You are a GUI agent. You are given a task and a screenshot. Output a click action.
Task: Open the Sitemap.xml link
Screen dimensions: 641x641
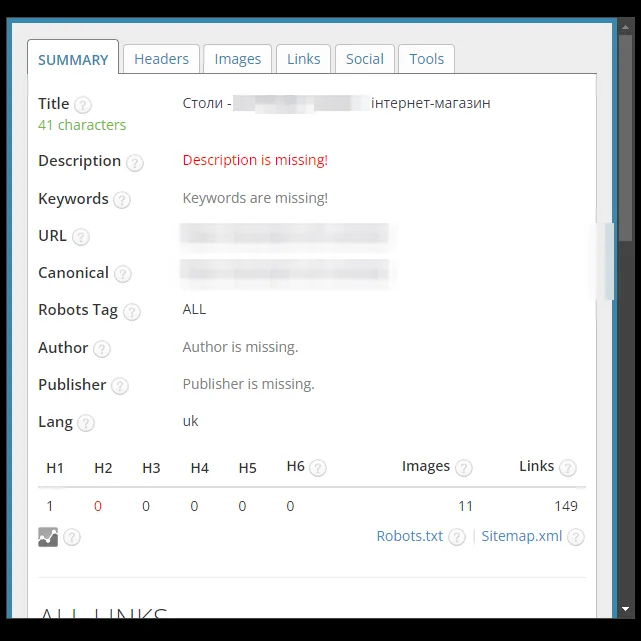pyautogui.click(x=522, y=536)
